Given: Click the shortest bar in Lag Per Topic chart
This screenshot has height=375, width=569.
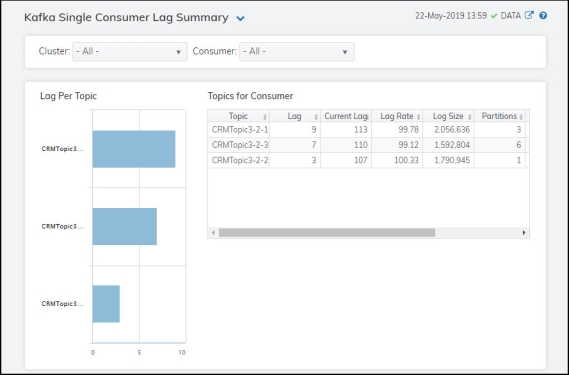Looking at the screenshot, I should tap(106, 304).
